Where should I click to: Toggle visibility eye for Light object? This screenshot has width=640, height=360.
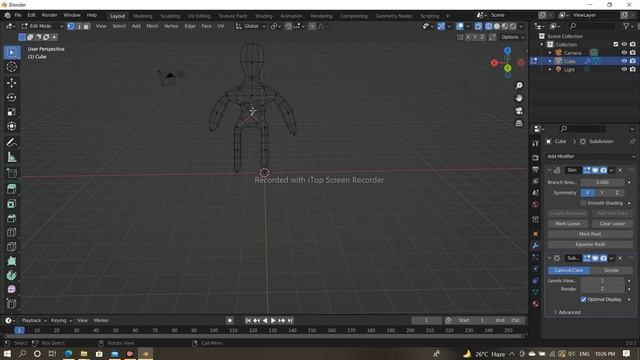[x=624, y=69]
